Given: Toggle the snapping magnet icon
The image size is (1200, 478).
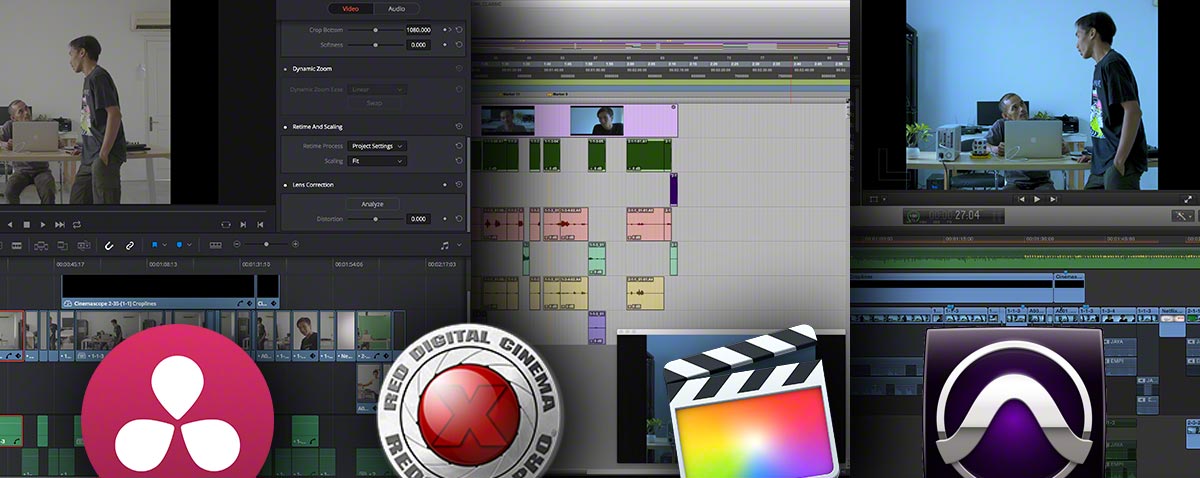Looking at the screenshot, I should coord(108,245).
